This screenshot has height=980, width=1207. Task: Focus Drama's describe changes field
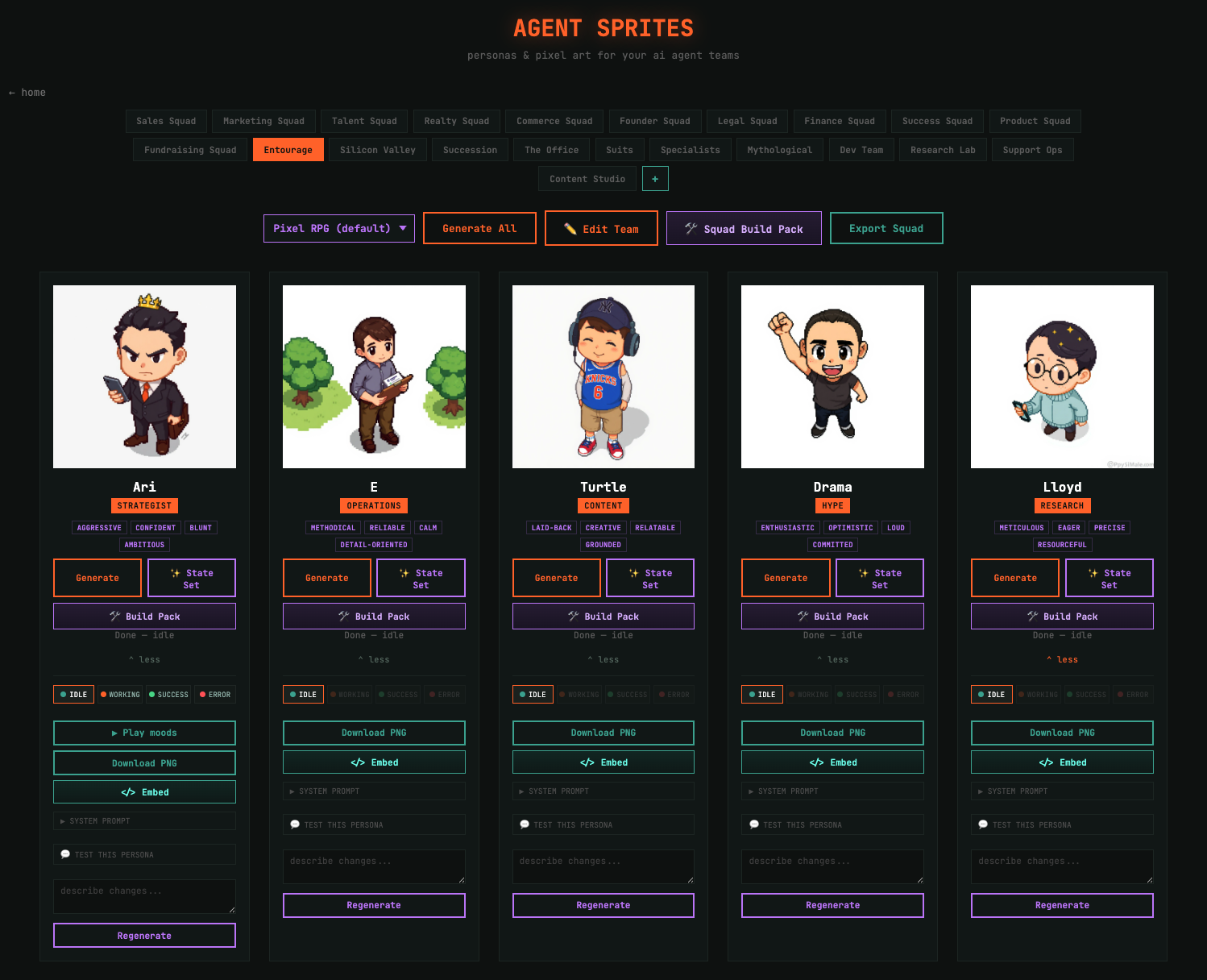pyautogui.click(x=832, y=866)
